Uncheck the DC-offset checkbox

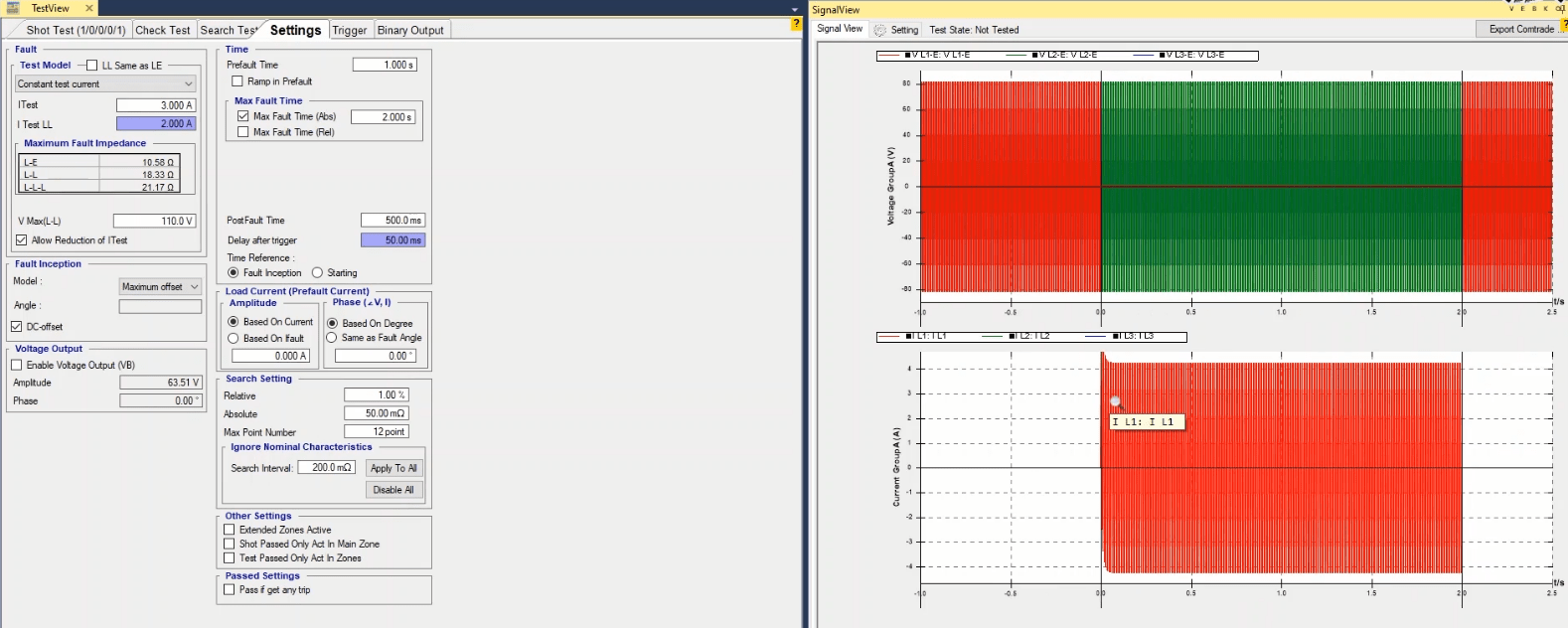pos(17,327)
